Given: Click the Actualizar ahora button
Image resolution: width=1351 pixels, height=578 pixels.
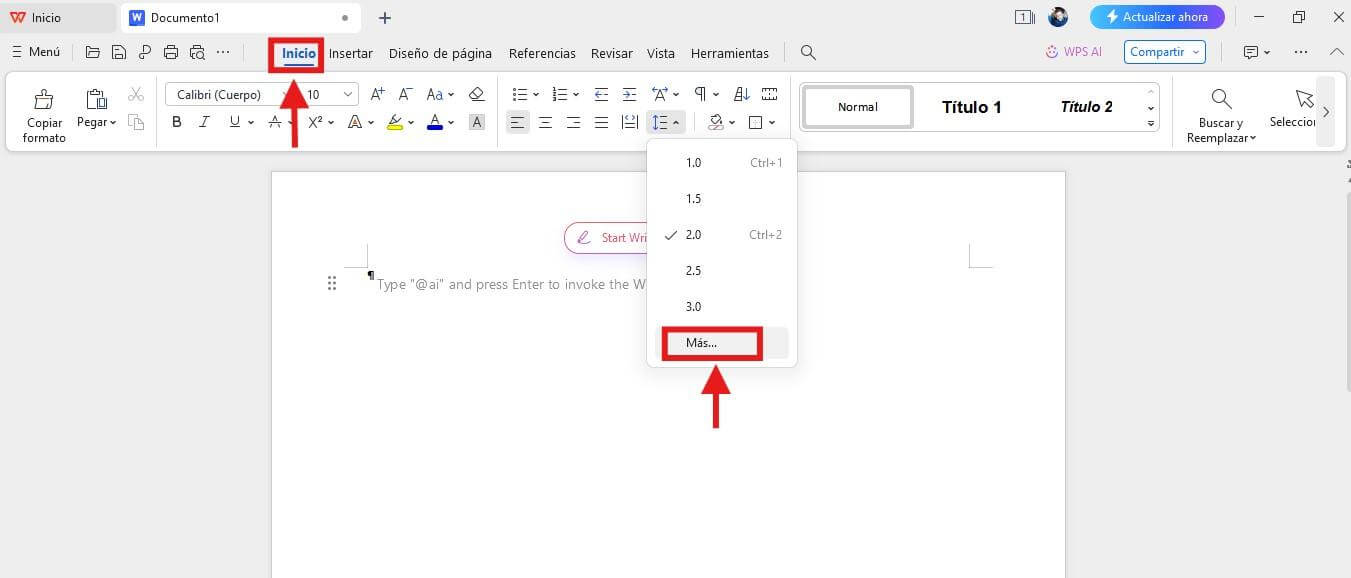Looking at the screenshot, I should tap(1157, 16).
